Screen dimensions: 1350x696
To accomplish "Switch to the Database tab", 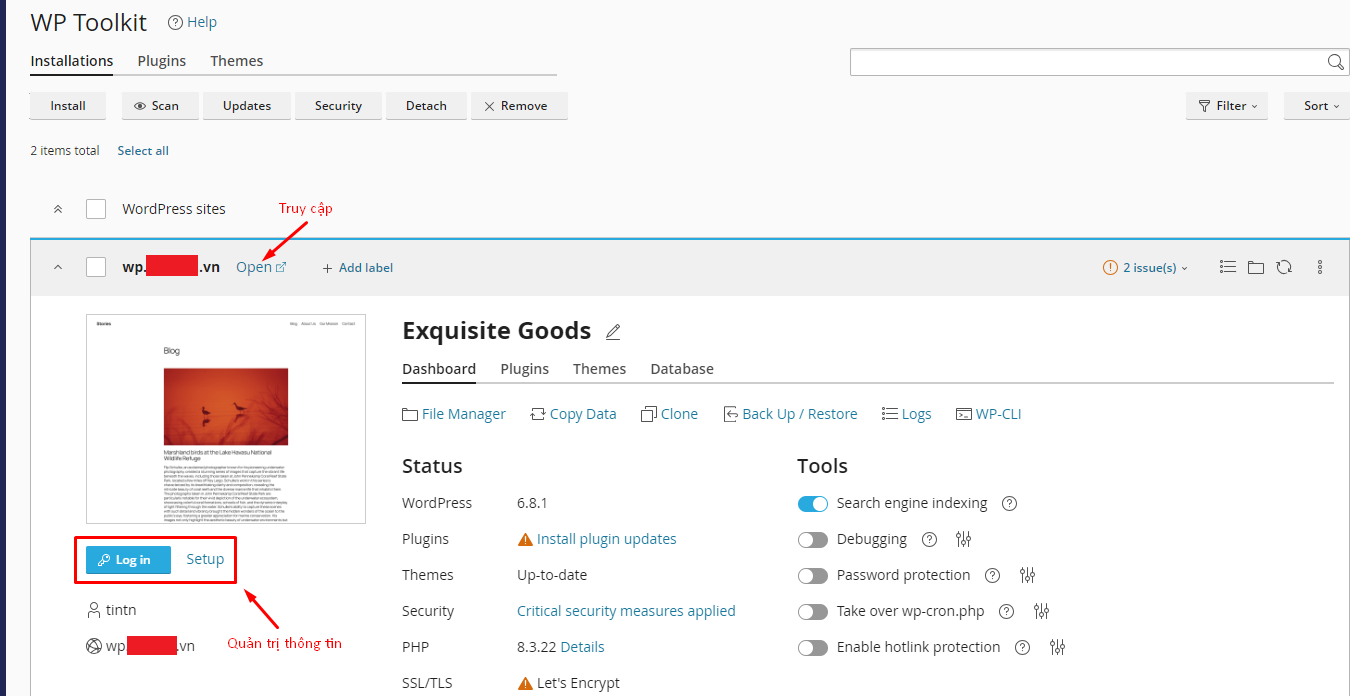I will coord(681,369).
